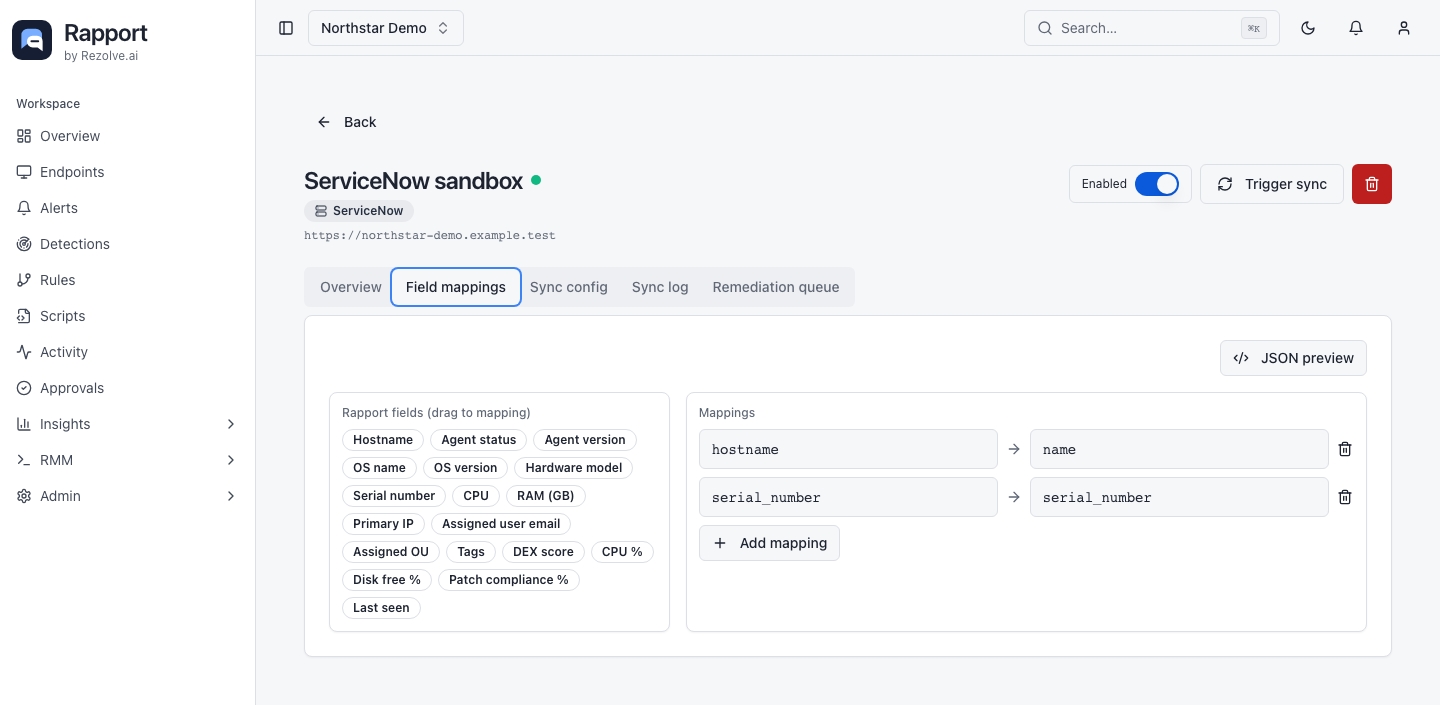Click the search magnifier icon
The image size is (1440, 705).
[1045, 28]
